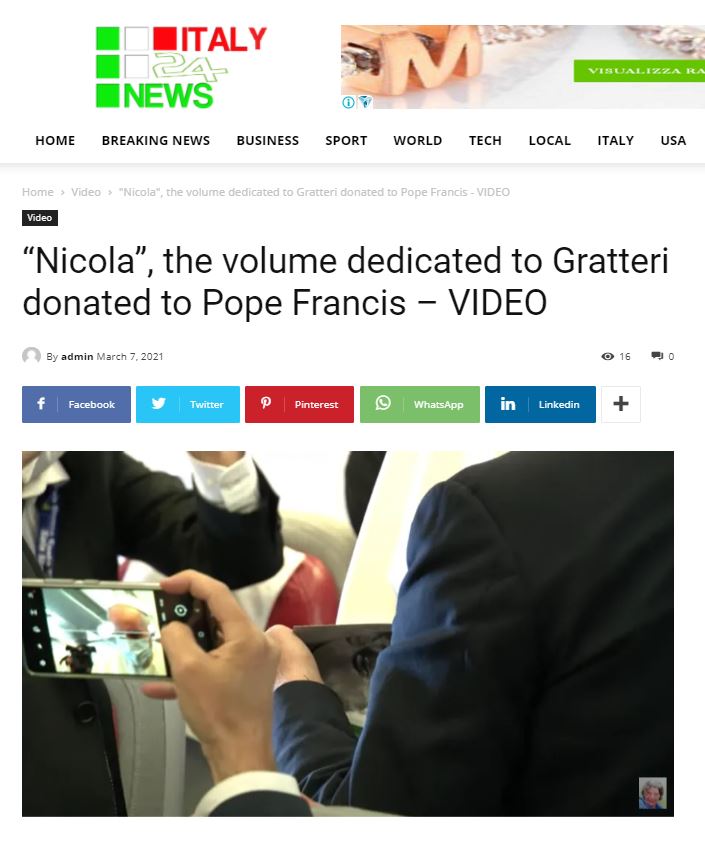
Task: Share the article on Facebook
Action: coord(76,404)
